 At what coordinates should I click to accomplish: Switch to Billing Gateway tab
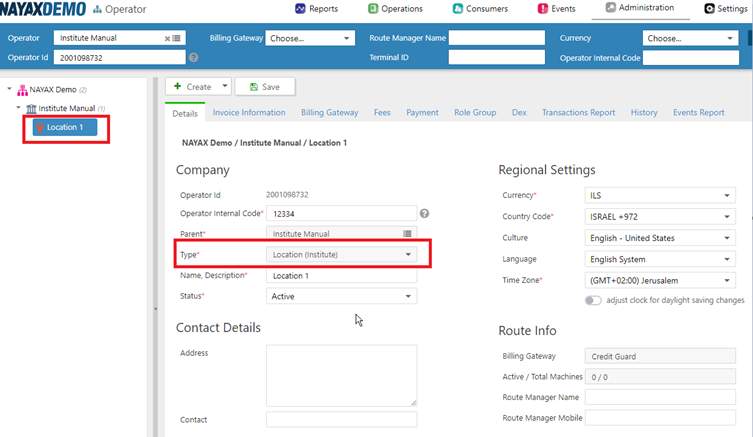coord(329,112)
